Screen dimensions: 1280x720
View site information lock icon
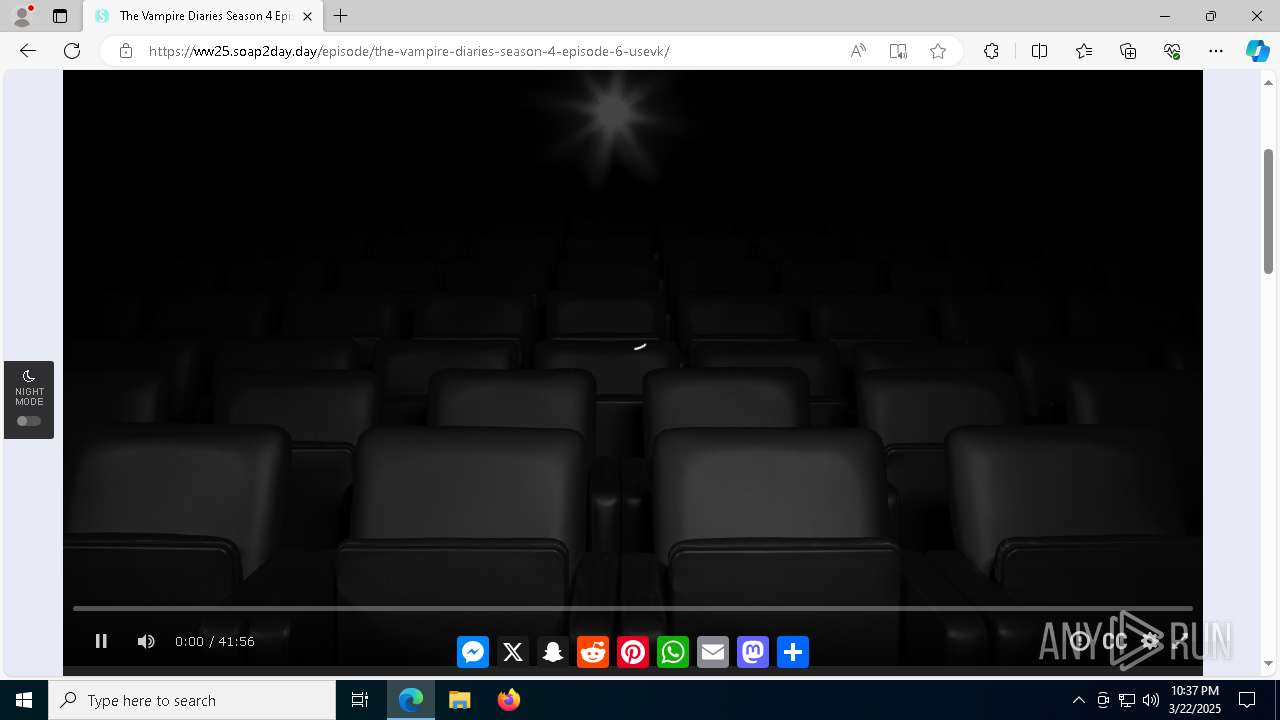126,51
